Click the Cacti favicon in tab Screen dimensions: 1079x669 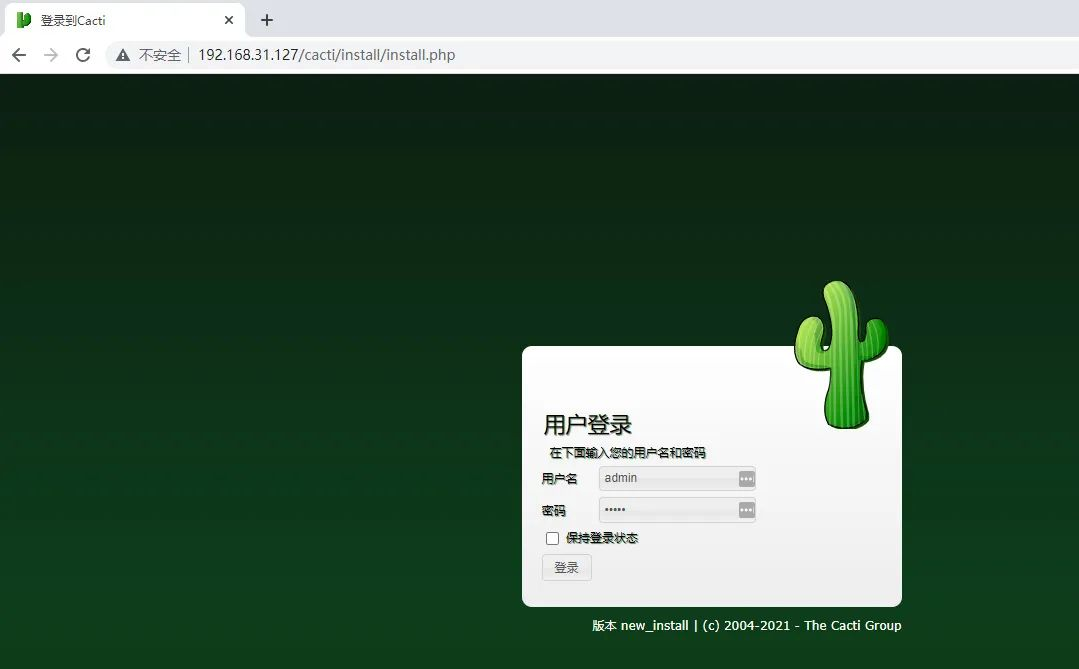pos(24,20)
